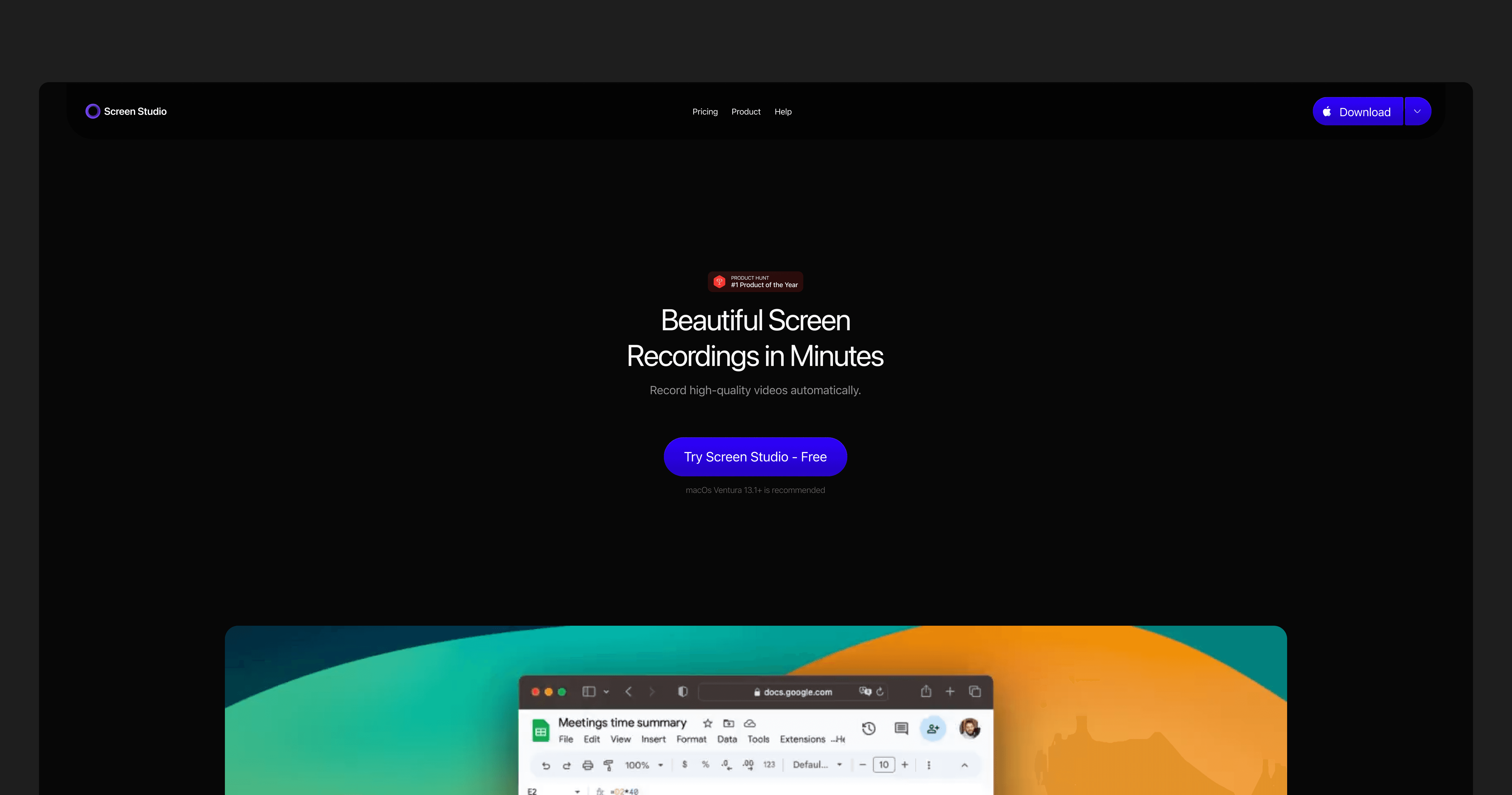1512x795 pixels.
Task: Increase font size with the plus button
Action: pyautogui.click(x=905, y=765)
